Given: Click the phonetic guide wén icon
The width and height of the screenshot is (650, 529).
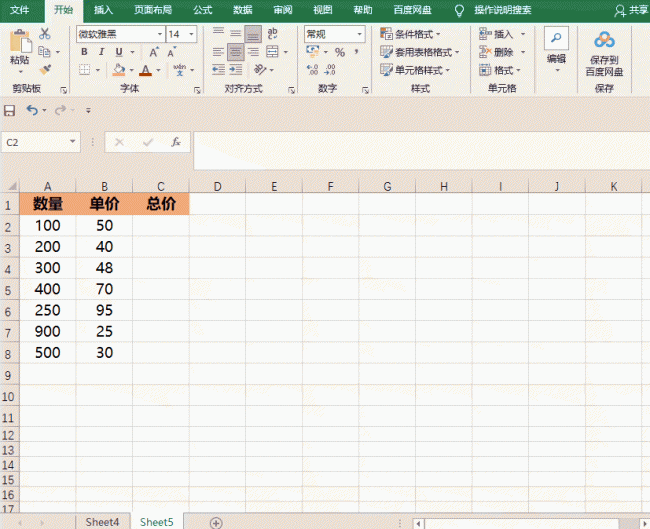Looking at the screenshot, I should point(179,70).
